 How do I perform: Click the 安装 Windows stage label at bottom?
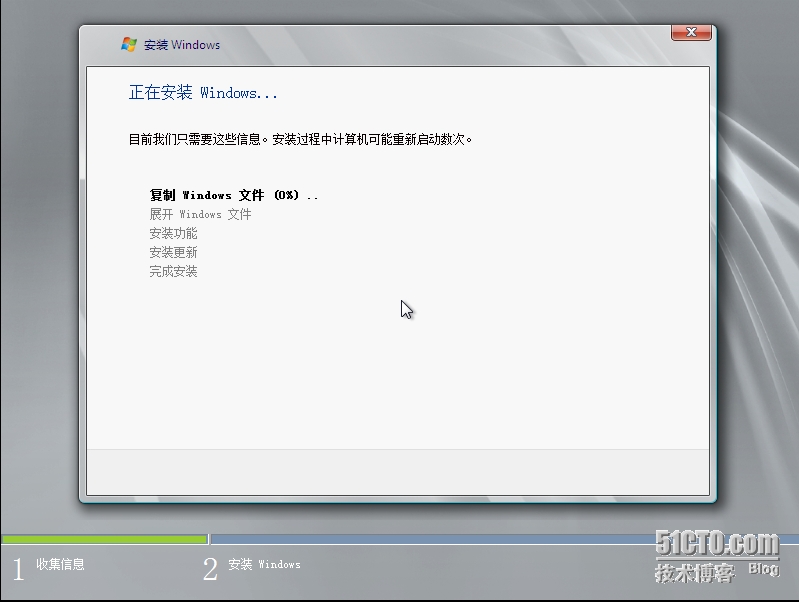tap(264, 564)
